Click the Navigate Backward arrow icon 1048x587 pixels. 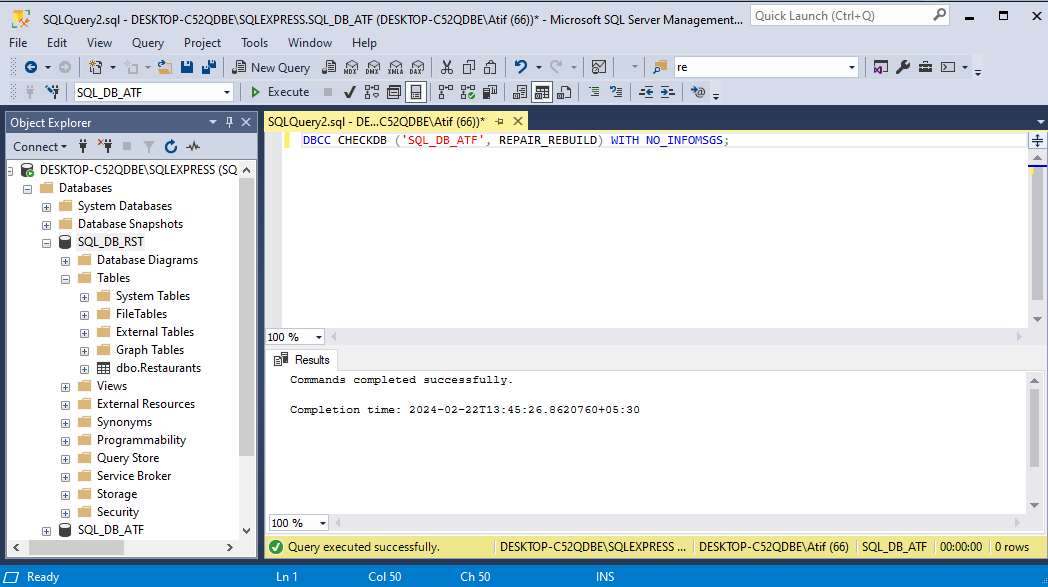click(x=30, y=67)
